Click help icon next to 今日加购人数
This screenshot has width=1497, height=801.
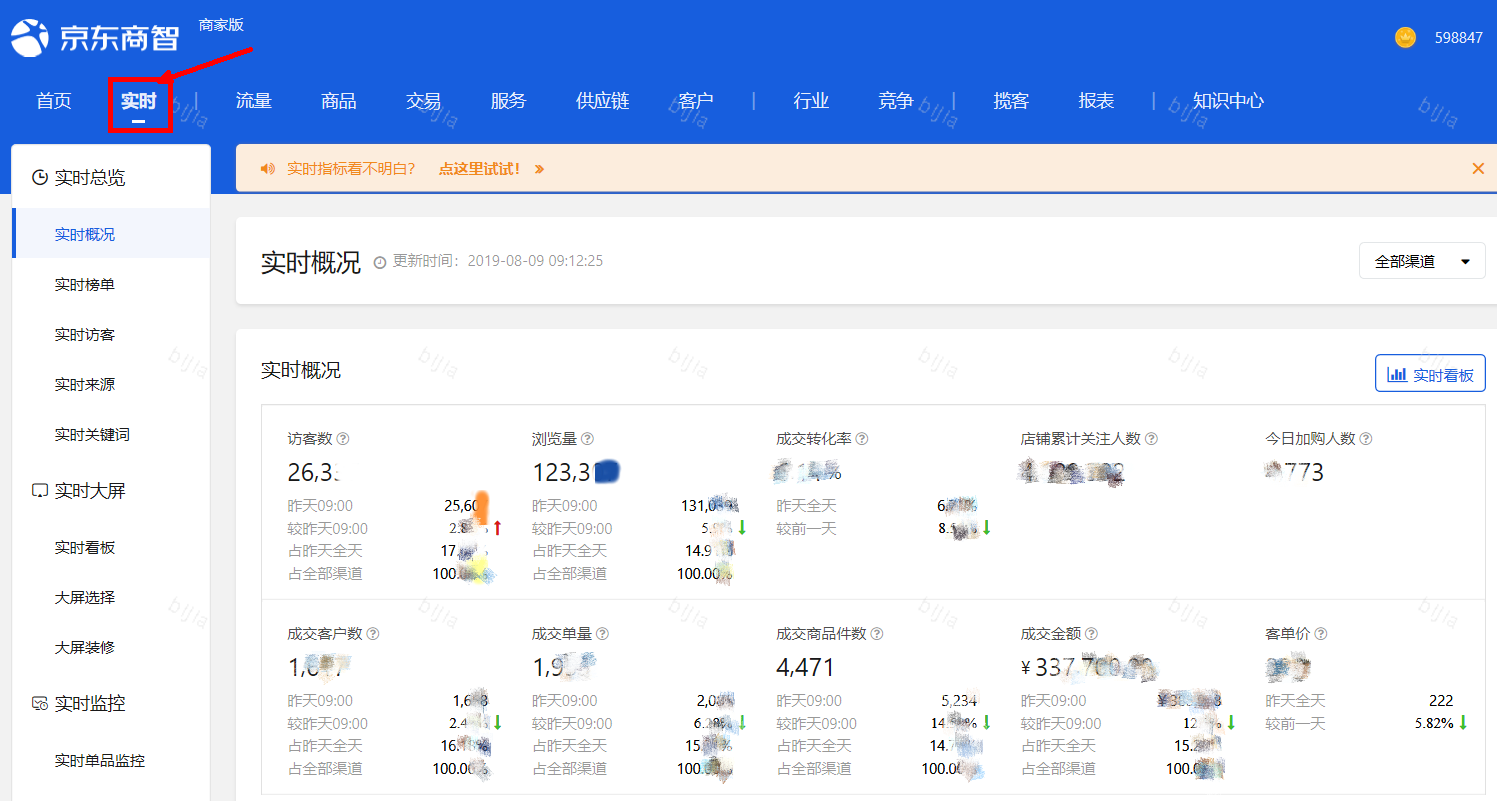(1366, 439)
